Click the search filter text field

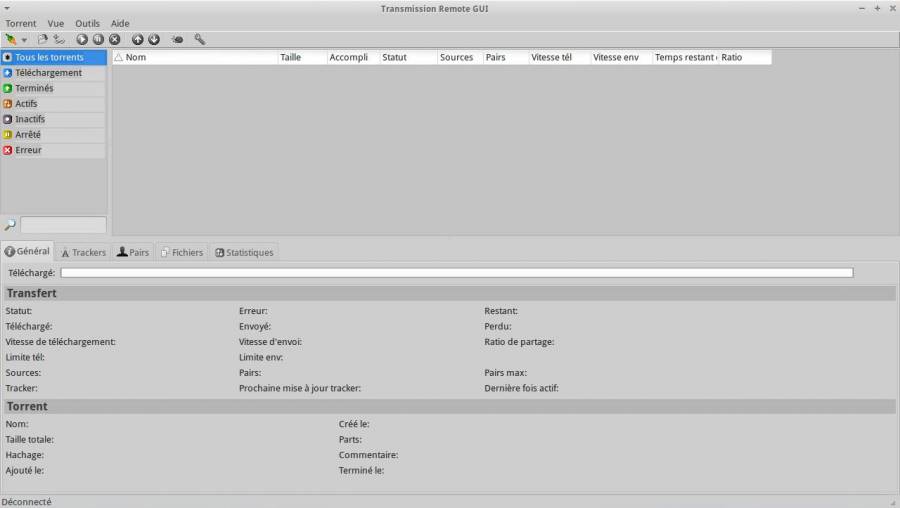(x=63, y=225)
